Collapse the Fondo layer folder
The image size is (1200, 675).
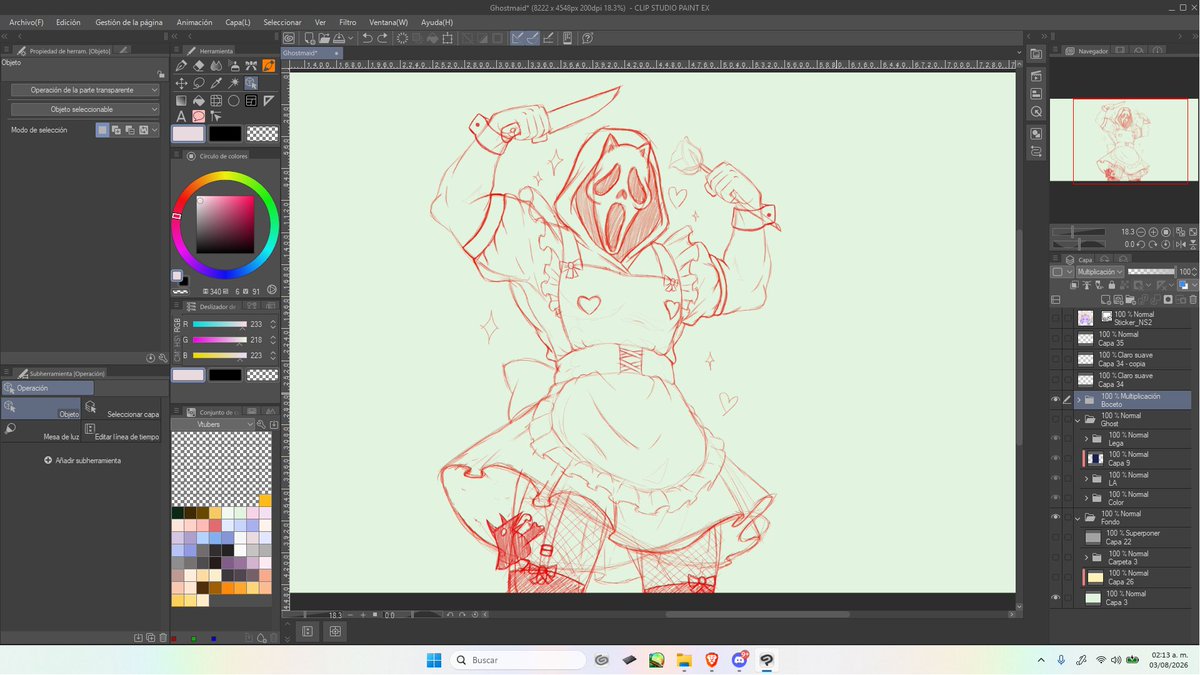point(1079,517)
